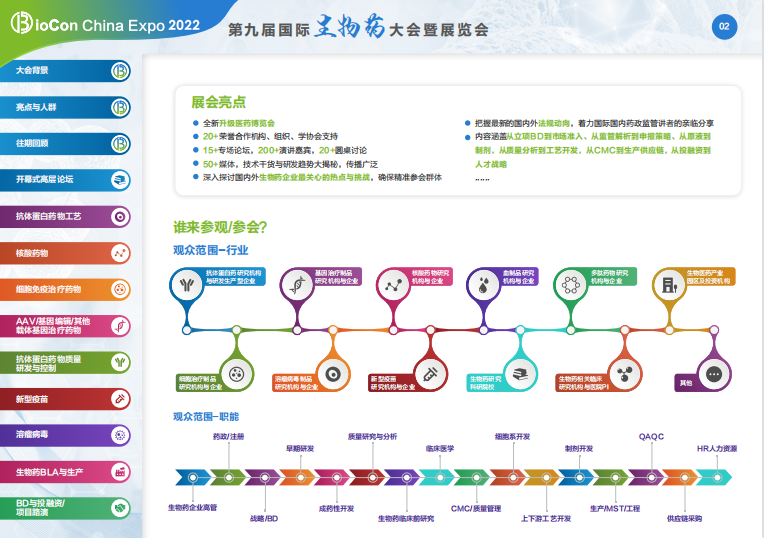The width and height of the screenshot is (764, 538).
Task: Click the syringe icon for 新型疫苗 pin
Action: click(x=429, y=374)
